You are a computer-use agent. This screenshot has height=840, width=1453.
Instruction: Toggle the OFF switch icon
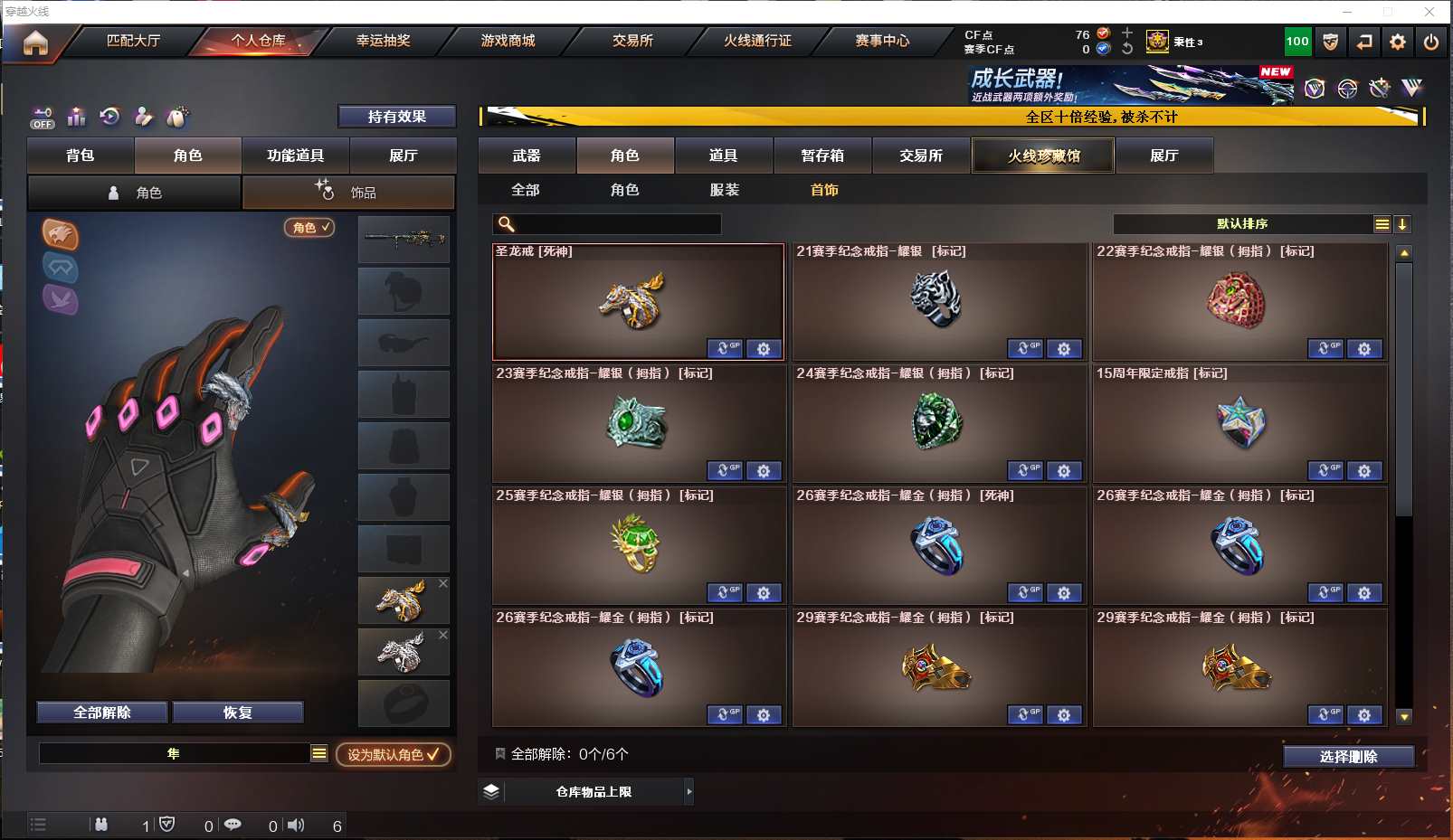click(x=43, y=118)
